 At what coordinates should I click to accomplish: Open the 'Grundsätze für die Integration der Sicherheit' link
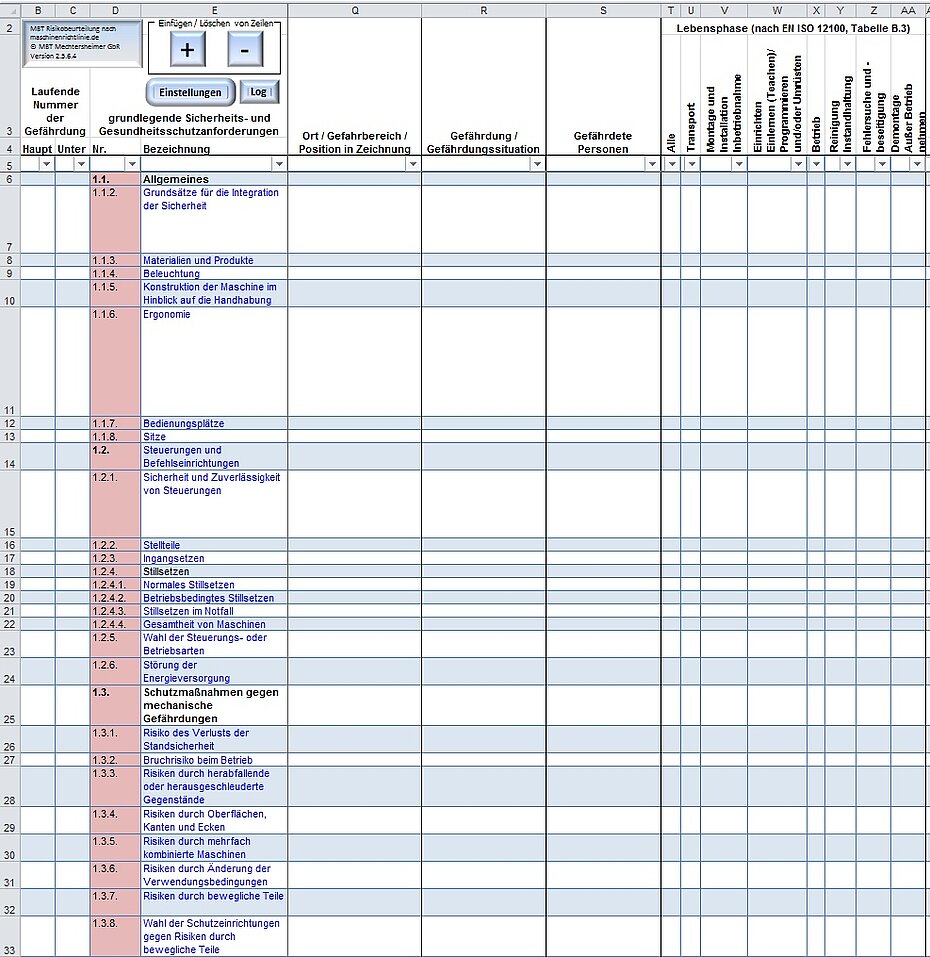[211, 199]
